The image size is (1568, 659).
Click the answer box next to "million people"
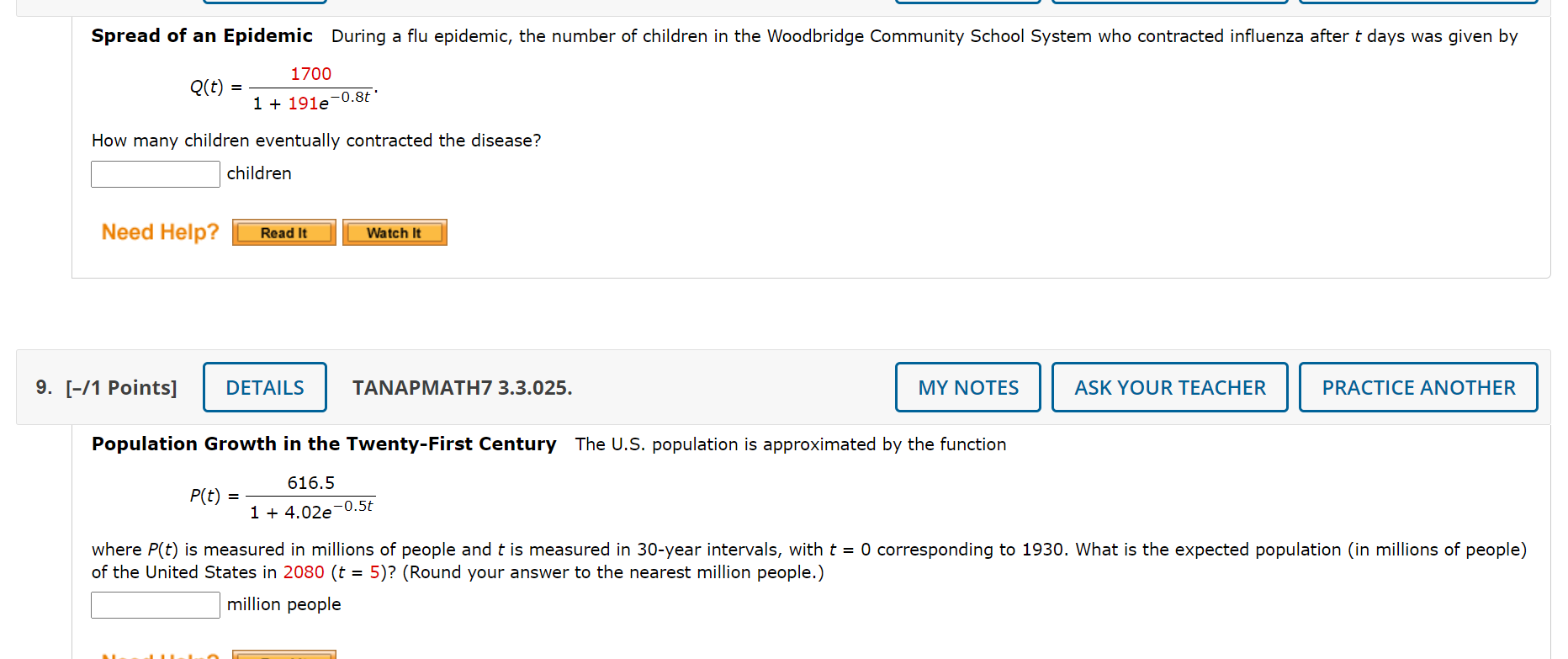click(155, 604)
